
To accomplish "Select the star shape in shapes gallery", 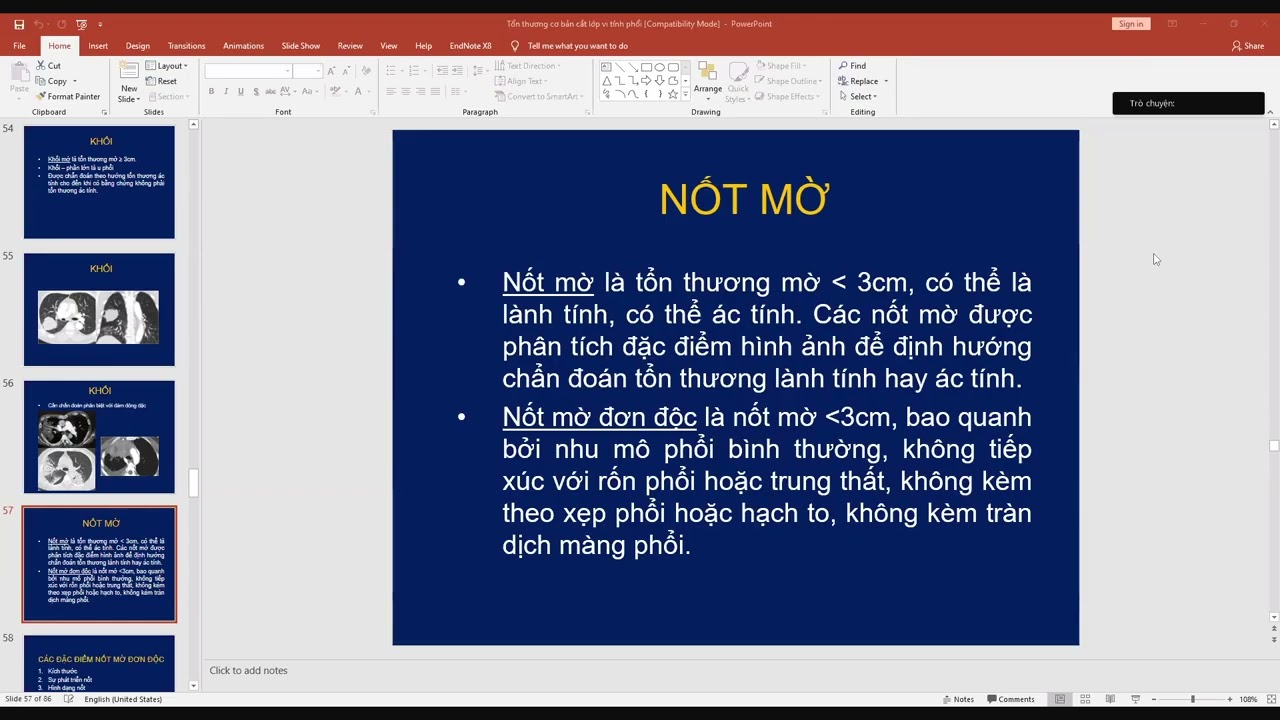I will [x=673, y=94].
